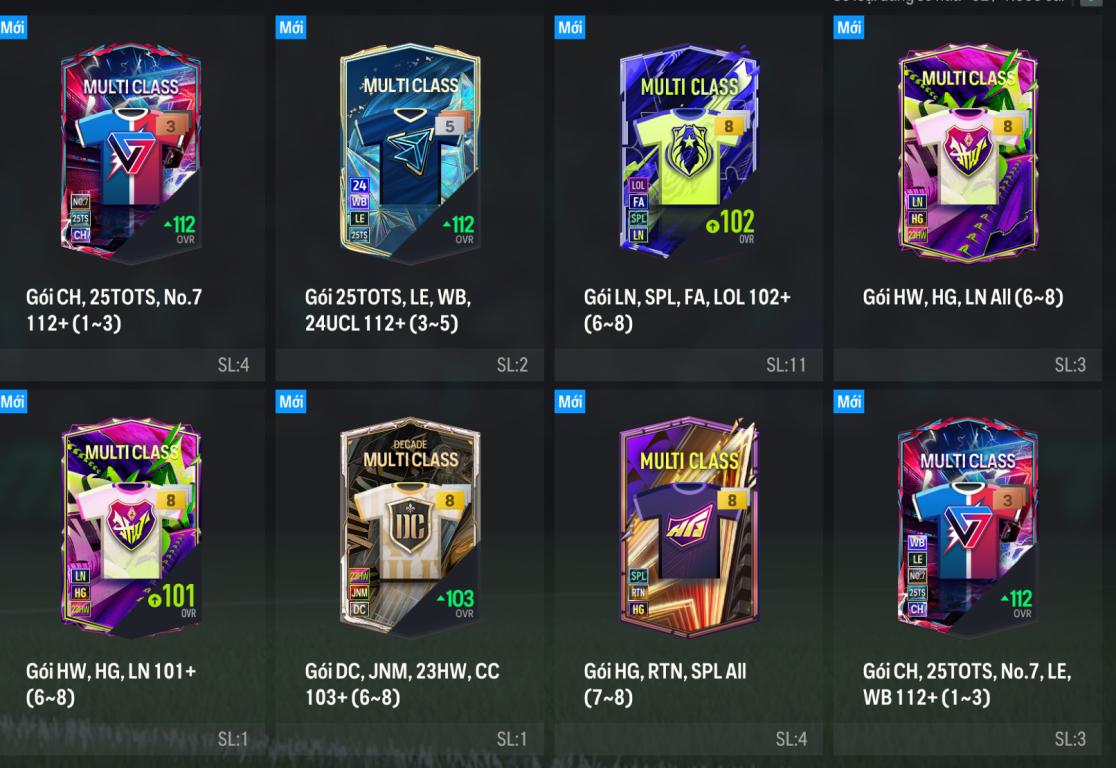Screen dimensions: 1116x768
Task: Select the HW, HG, LN 101+ pack card
Action: pyautogui.click(x=131, y=527)
